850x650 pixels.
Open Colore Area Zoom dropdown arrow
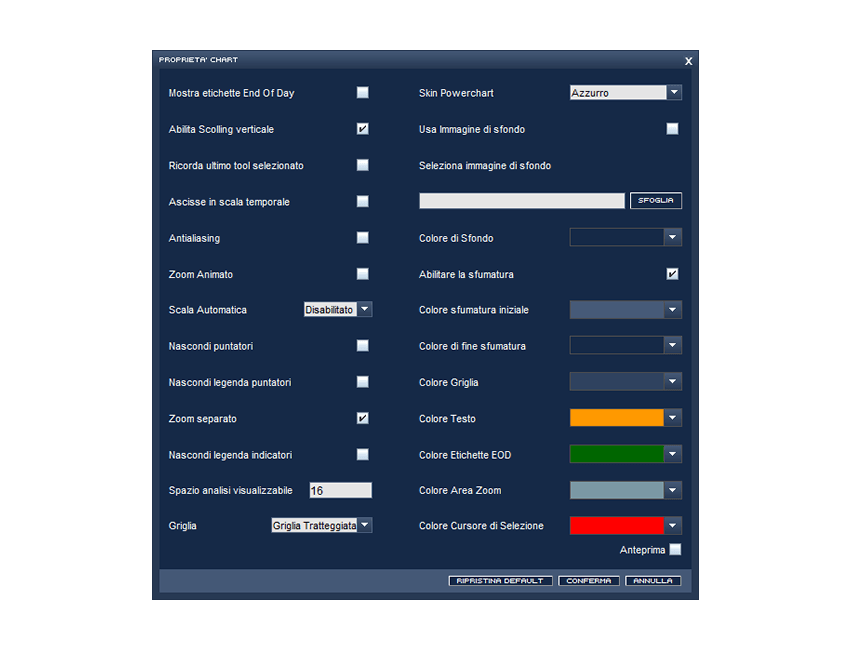tap(673, 491)
